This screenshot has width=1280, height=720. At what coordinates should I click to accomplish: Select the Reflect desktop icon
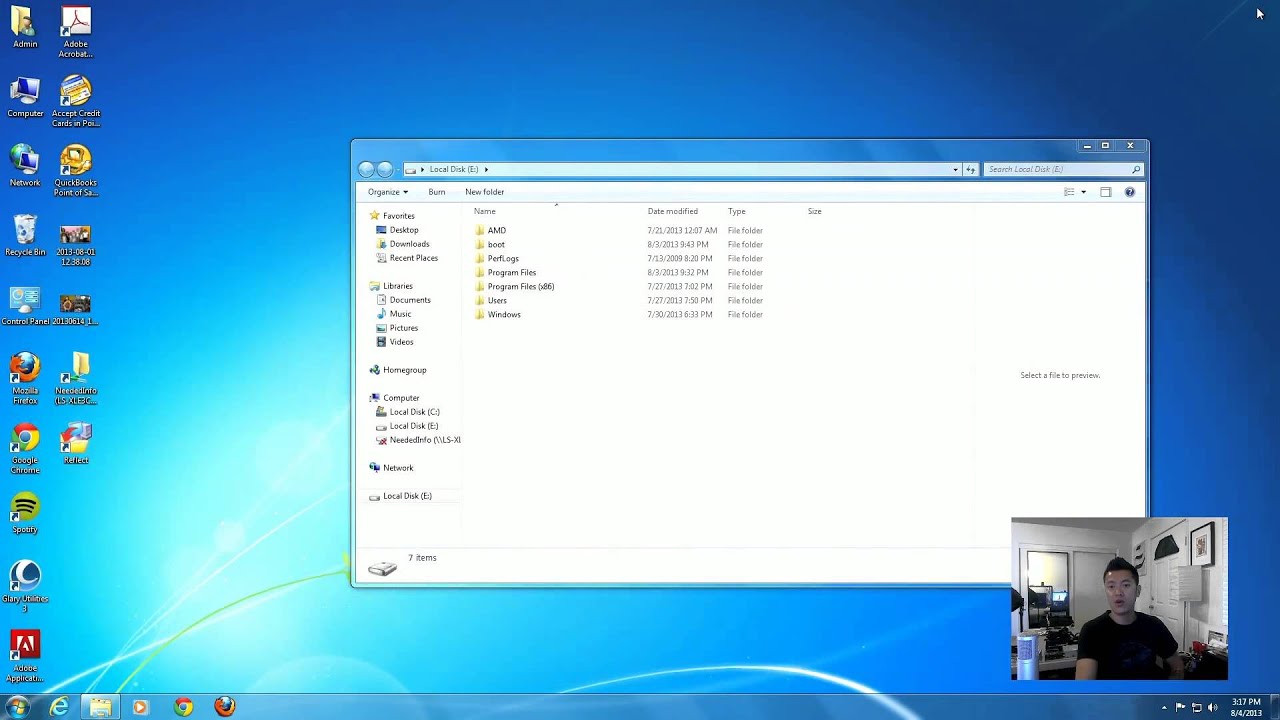(x=76, y=444)
